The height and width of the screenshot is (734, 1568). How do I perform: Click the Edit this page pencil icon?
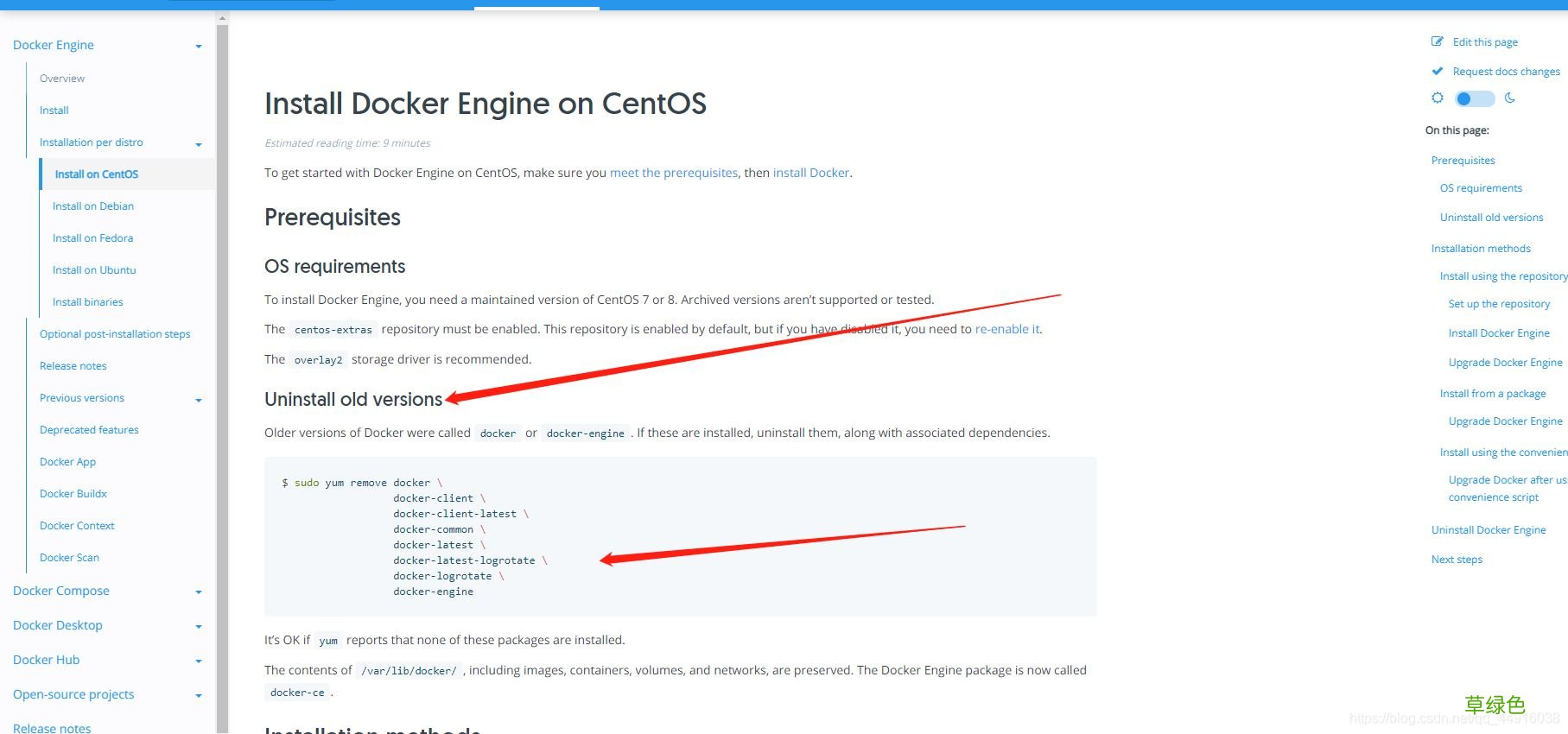click(1438, 41)
